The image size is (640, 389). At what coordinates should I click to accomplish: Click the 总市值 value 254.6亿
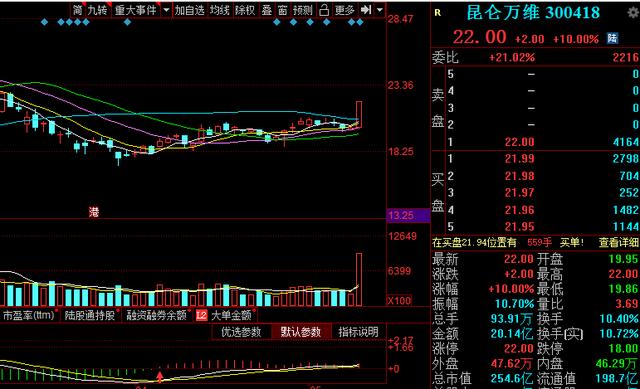(x=512, y=378)
